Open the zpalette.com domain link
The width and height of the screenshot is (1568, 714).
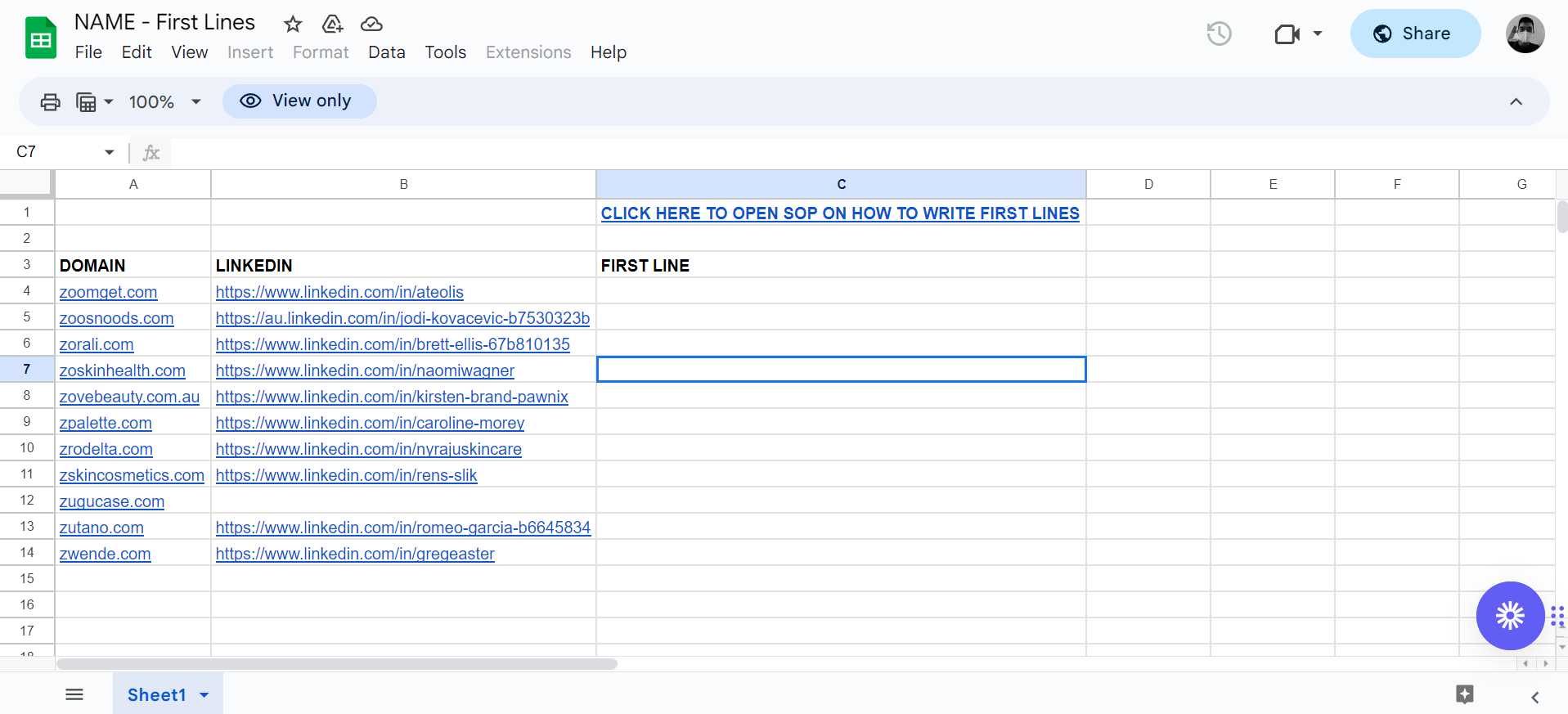tap(106, 423)
